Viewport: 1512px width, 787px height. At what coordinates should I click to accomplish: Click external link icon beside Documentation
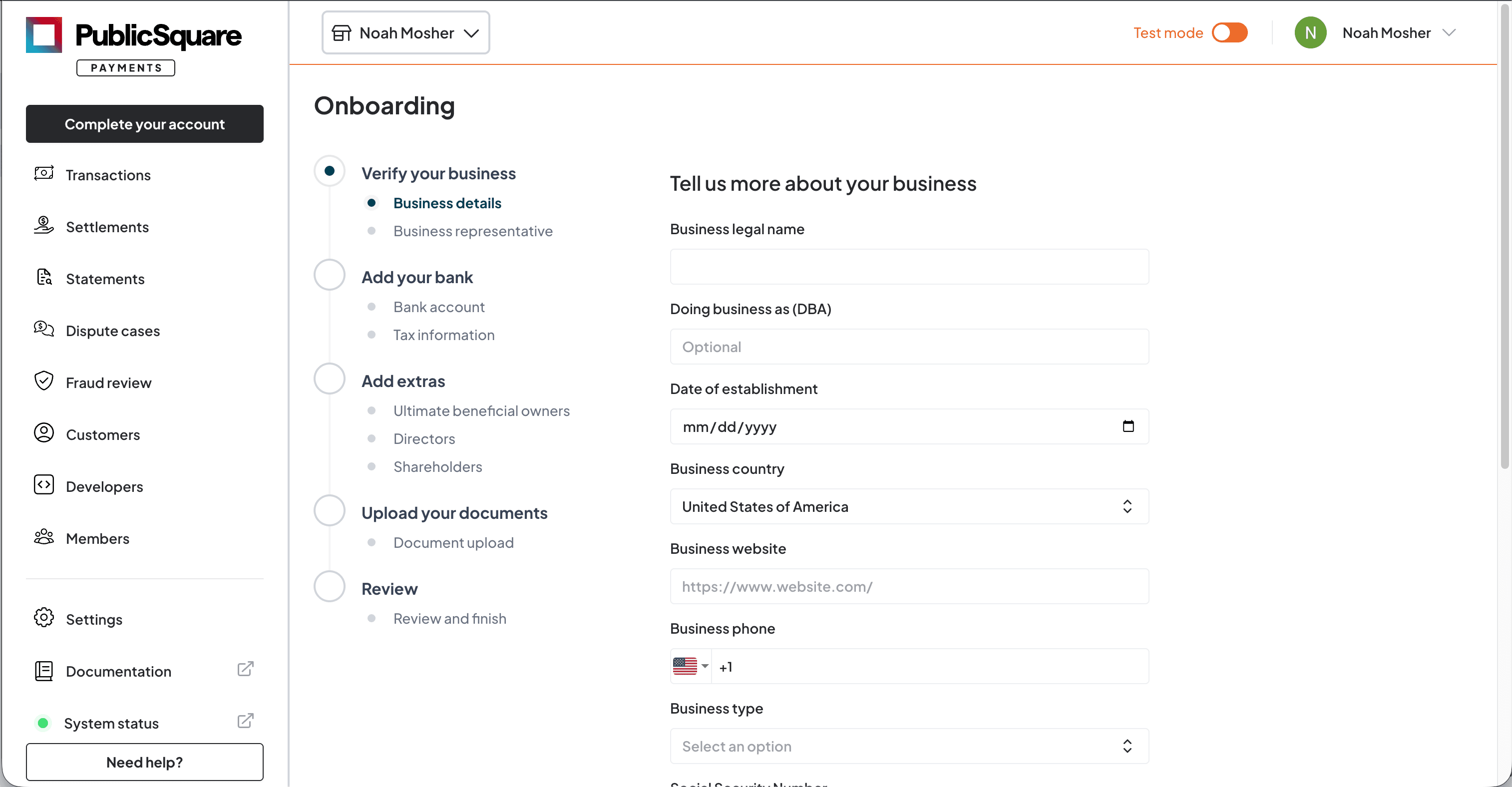tap(245, 669)
